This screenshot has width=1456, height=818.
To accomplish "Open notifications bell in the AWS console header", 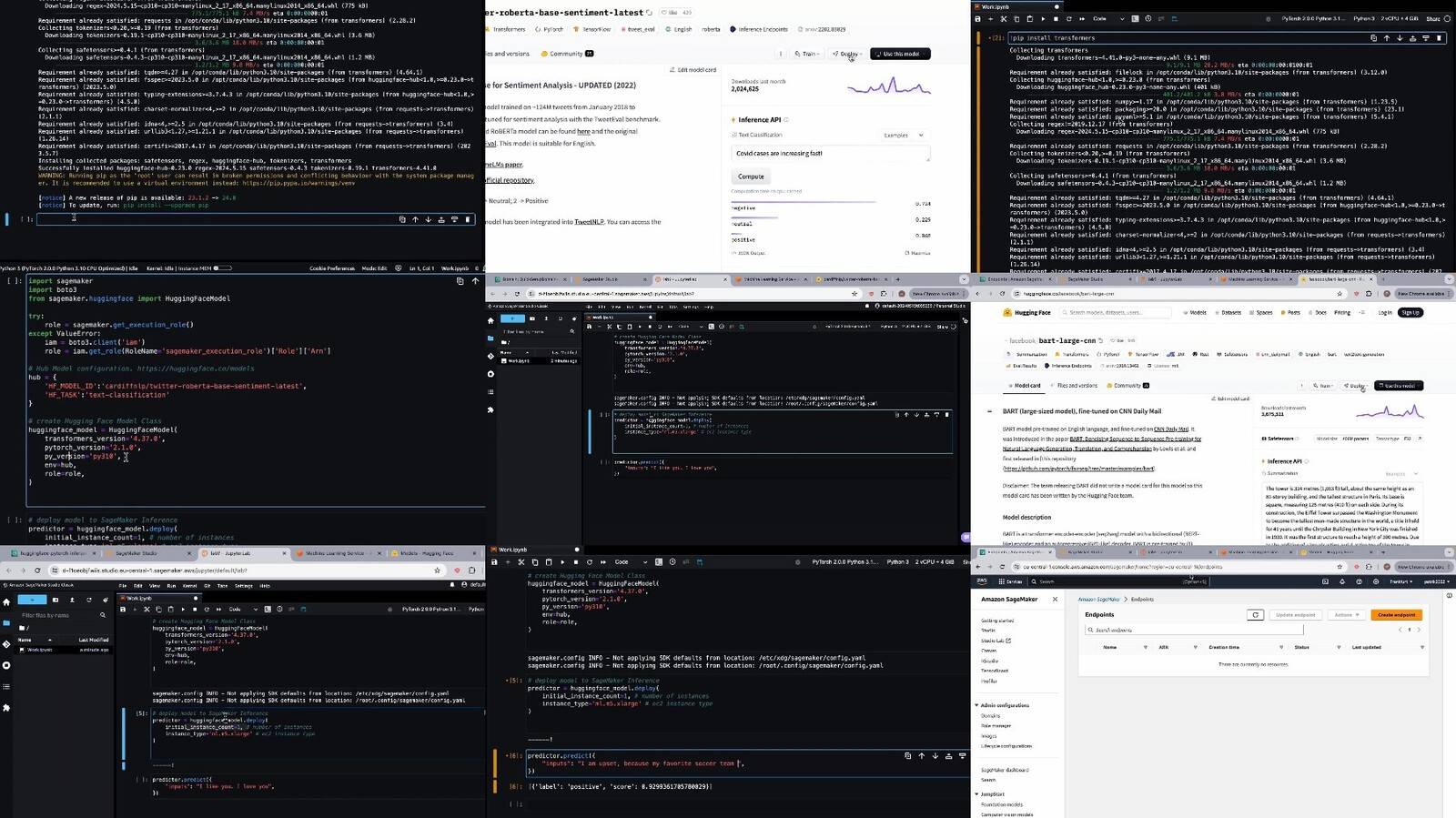I will [x=1342, y=581].
